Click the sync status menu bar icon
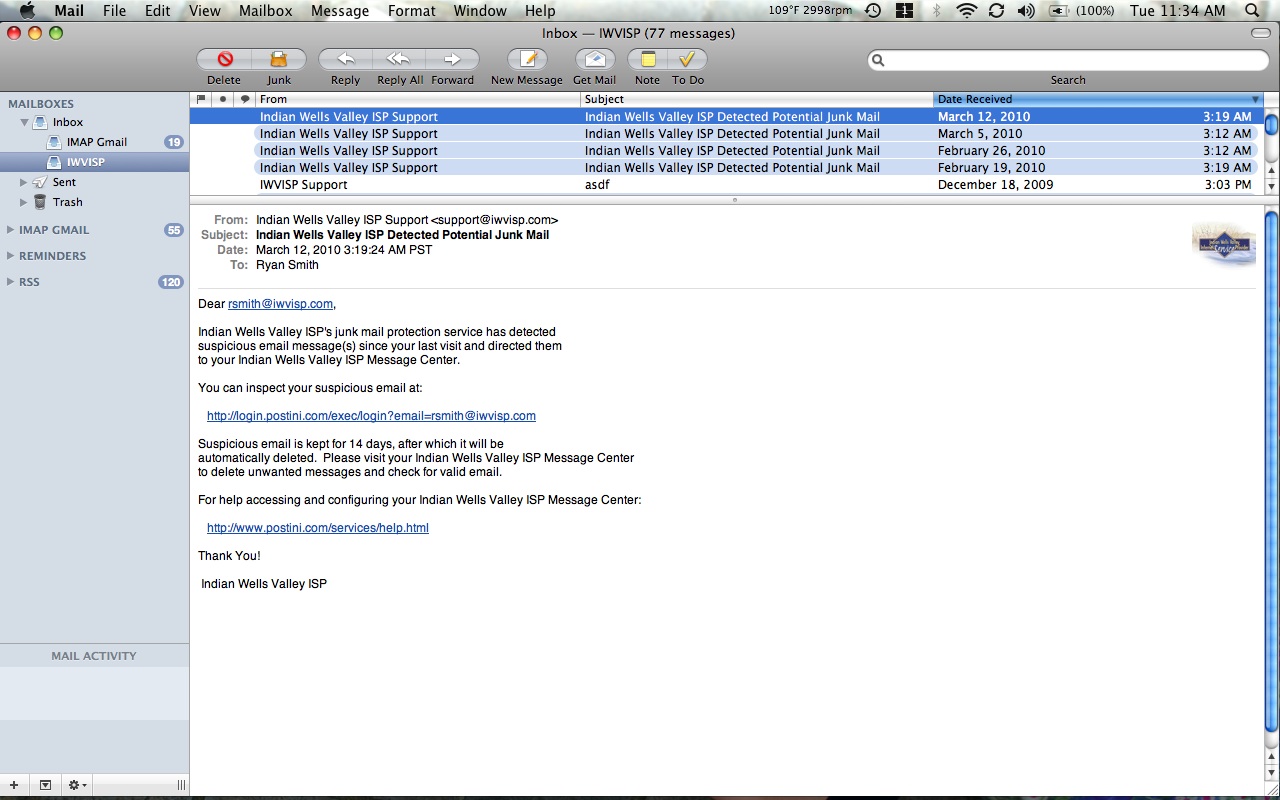The height and width of the screenshot is (800, 1280). [x=996, y=11]
